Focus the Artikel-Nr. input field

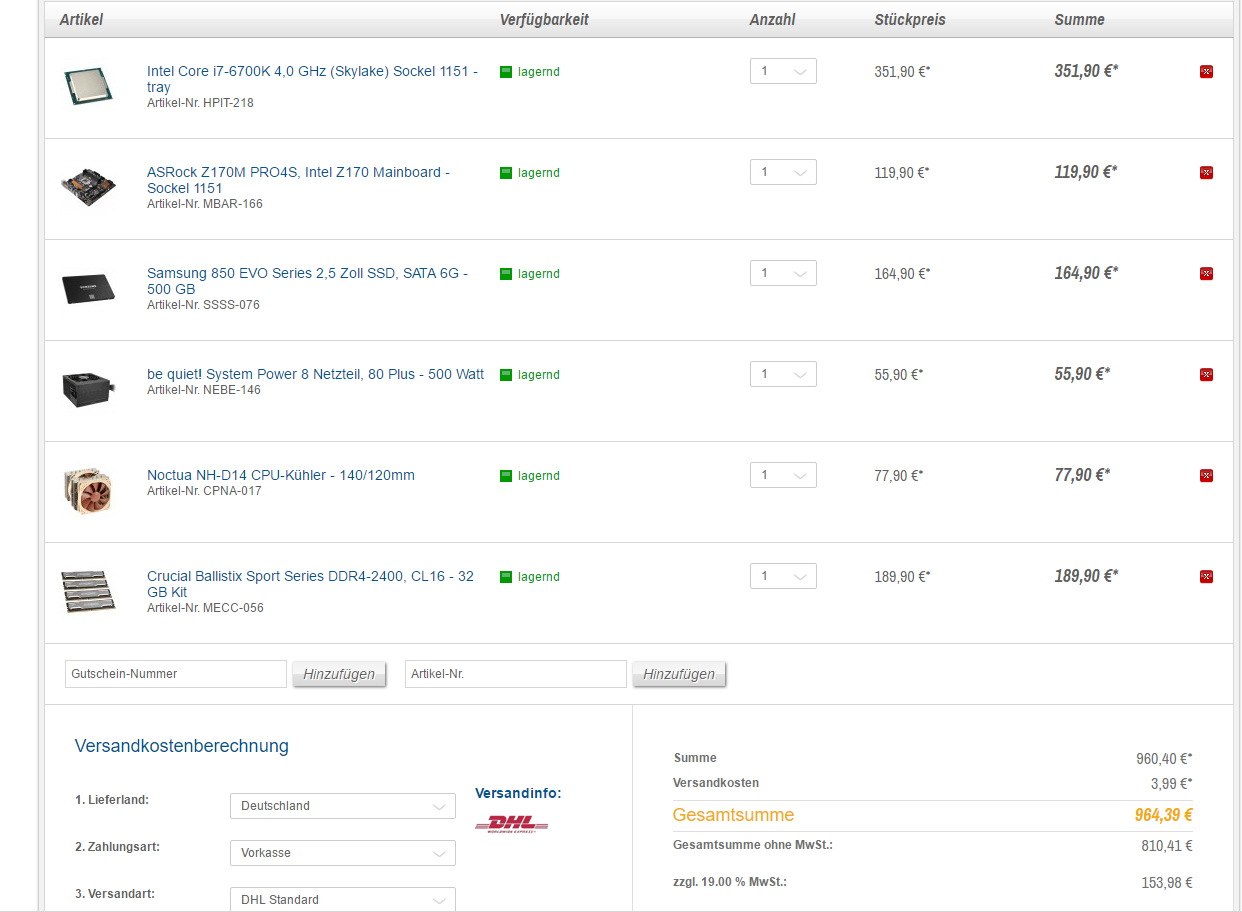(x=516, y=674)
